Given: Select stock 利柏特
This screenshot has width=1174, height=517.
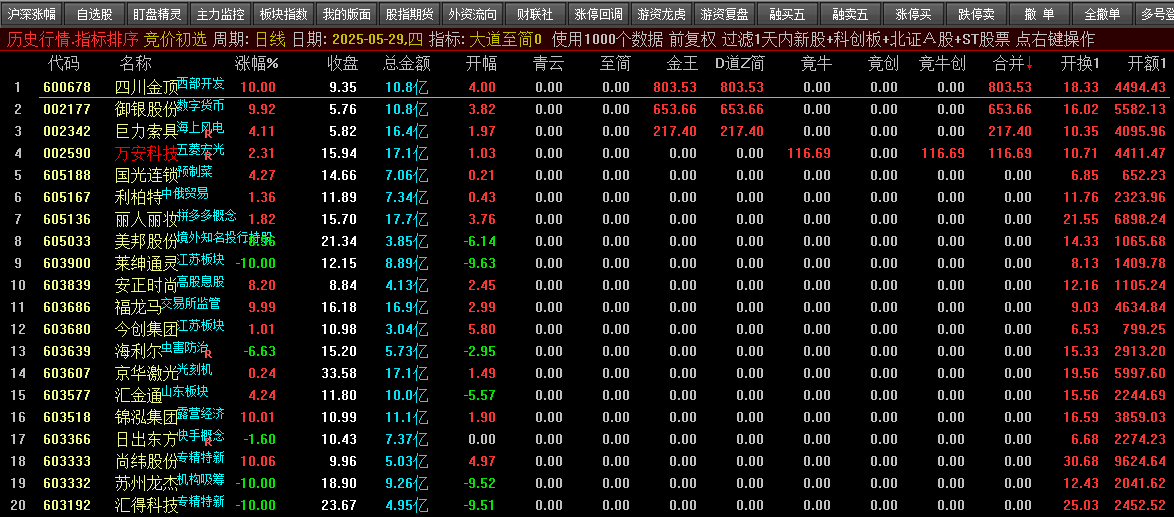Looking at the screenshot, I should pos(139,198).
